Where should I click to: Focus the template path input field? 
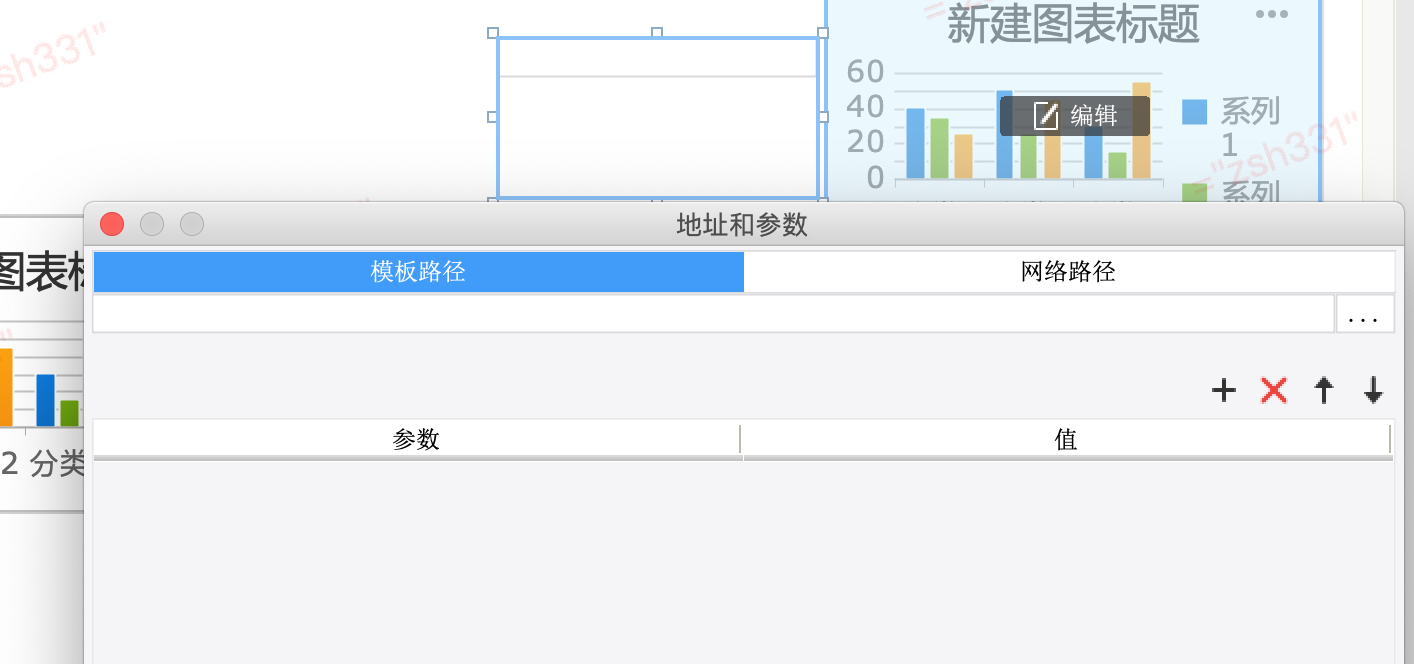pos(713,314)
